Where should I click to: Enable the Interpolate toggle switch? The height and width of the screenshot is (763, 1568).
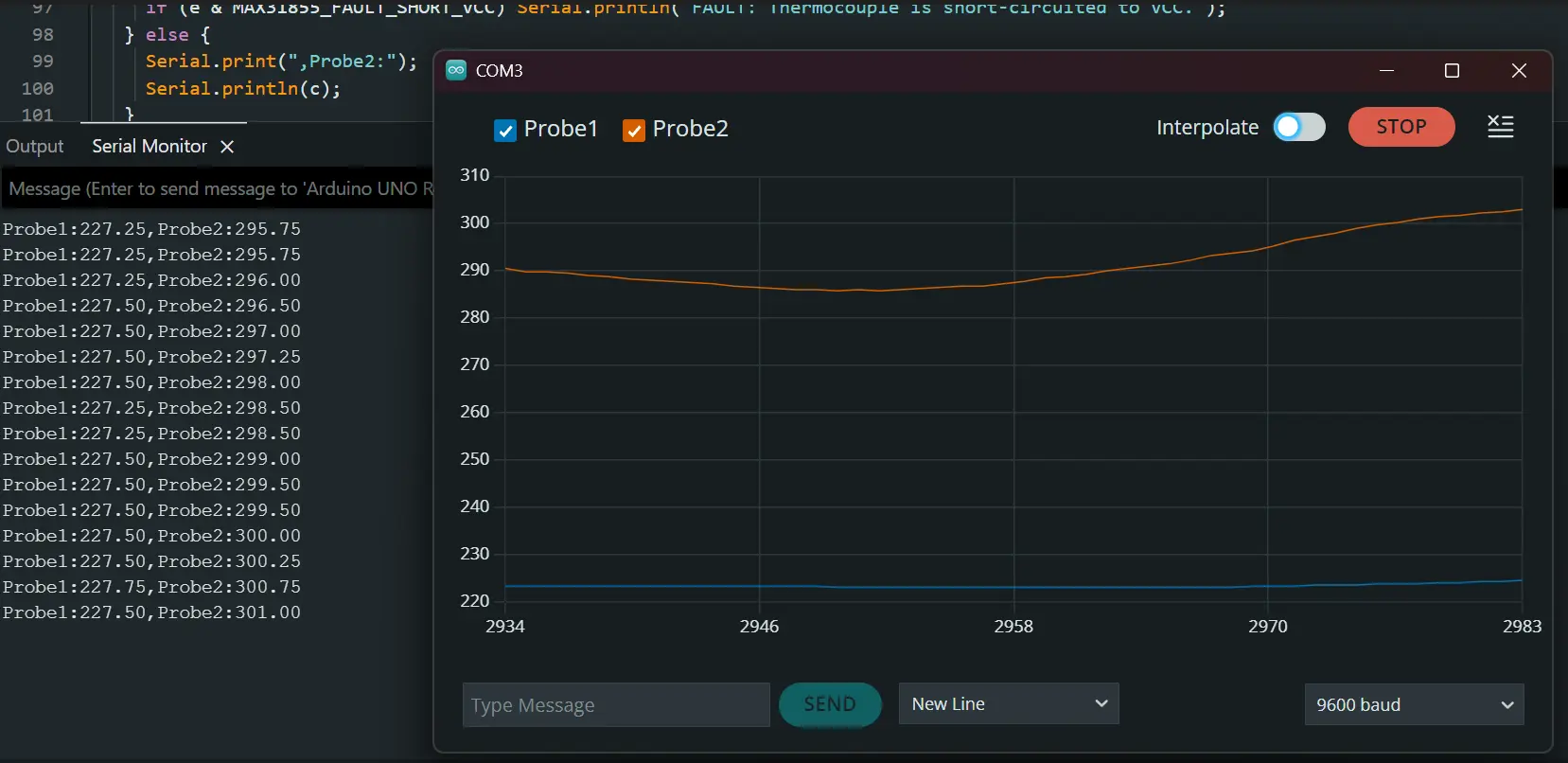1299,127
